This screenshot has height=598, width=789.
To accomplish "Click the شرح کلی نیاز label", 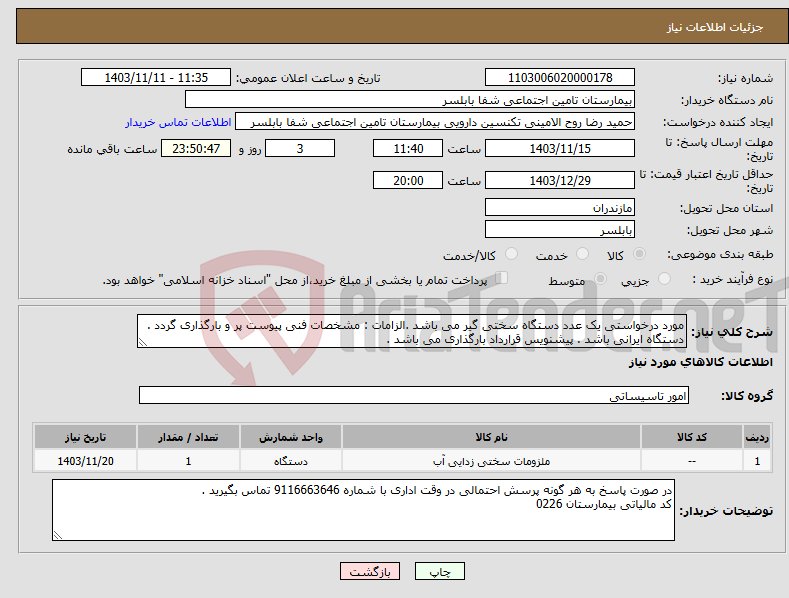I will click(731, 332).
